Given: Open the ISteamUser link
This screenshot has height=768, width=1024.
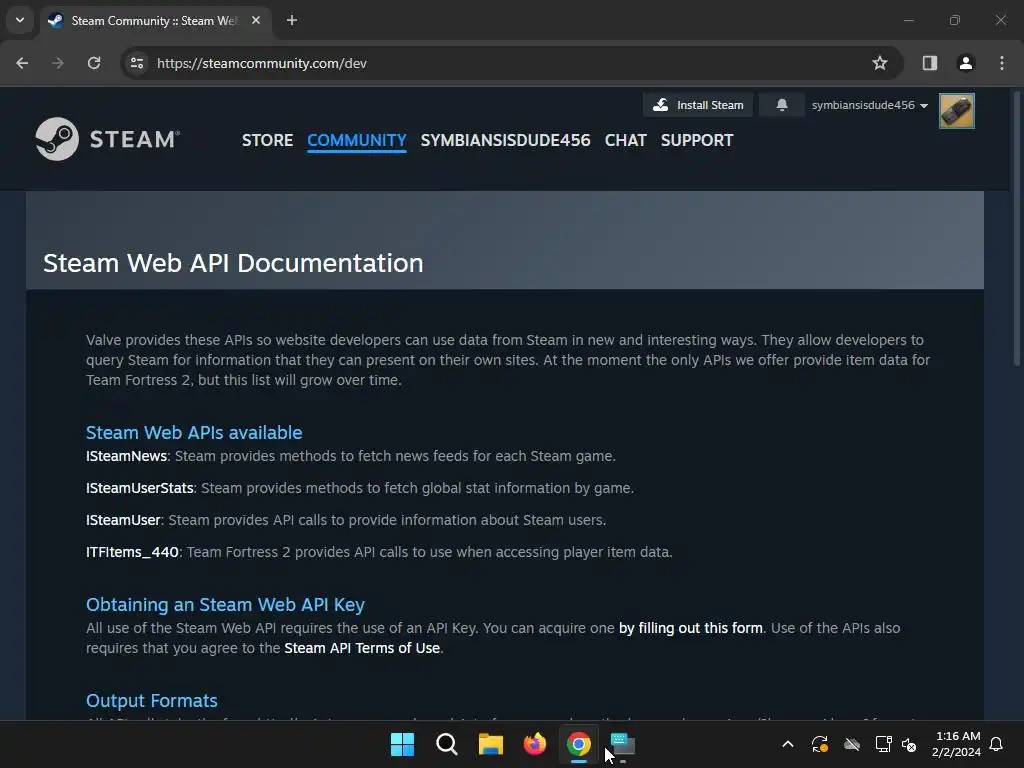Looking at the screenshot, I should (x=123, y=520).
